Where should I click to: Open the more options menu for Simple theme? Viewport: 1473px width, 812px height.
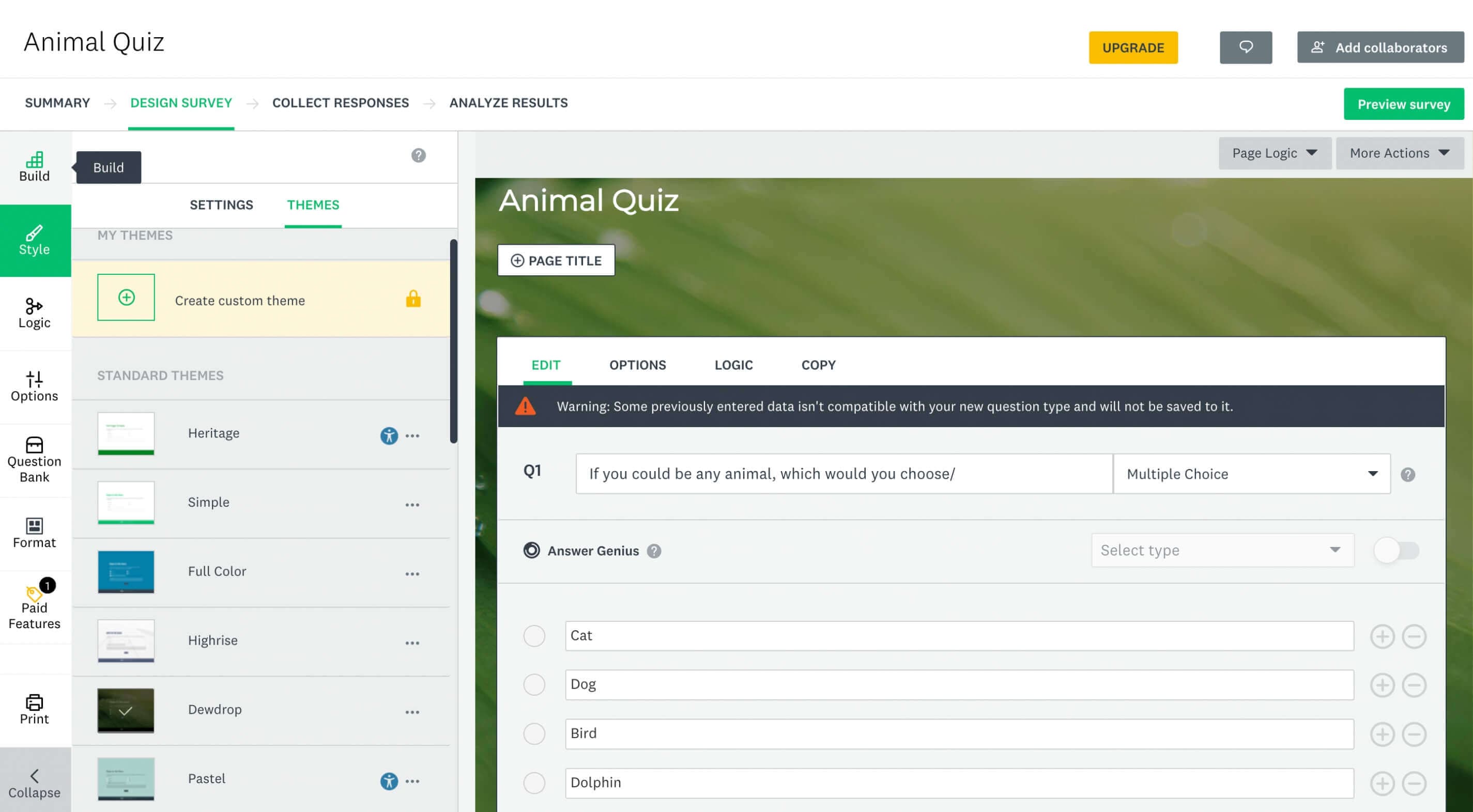click(x=412, y=505)
